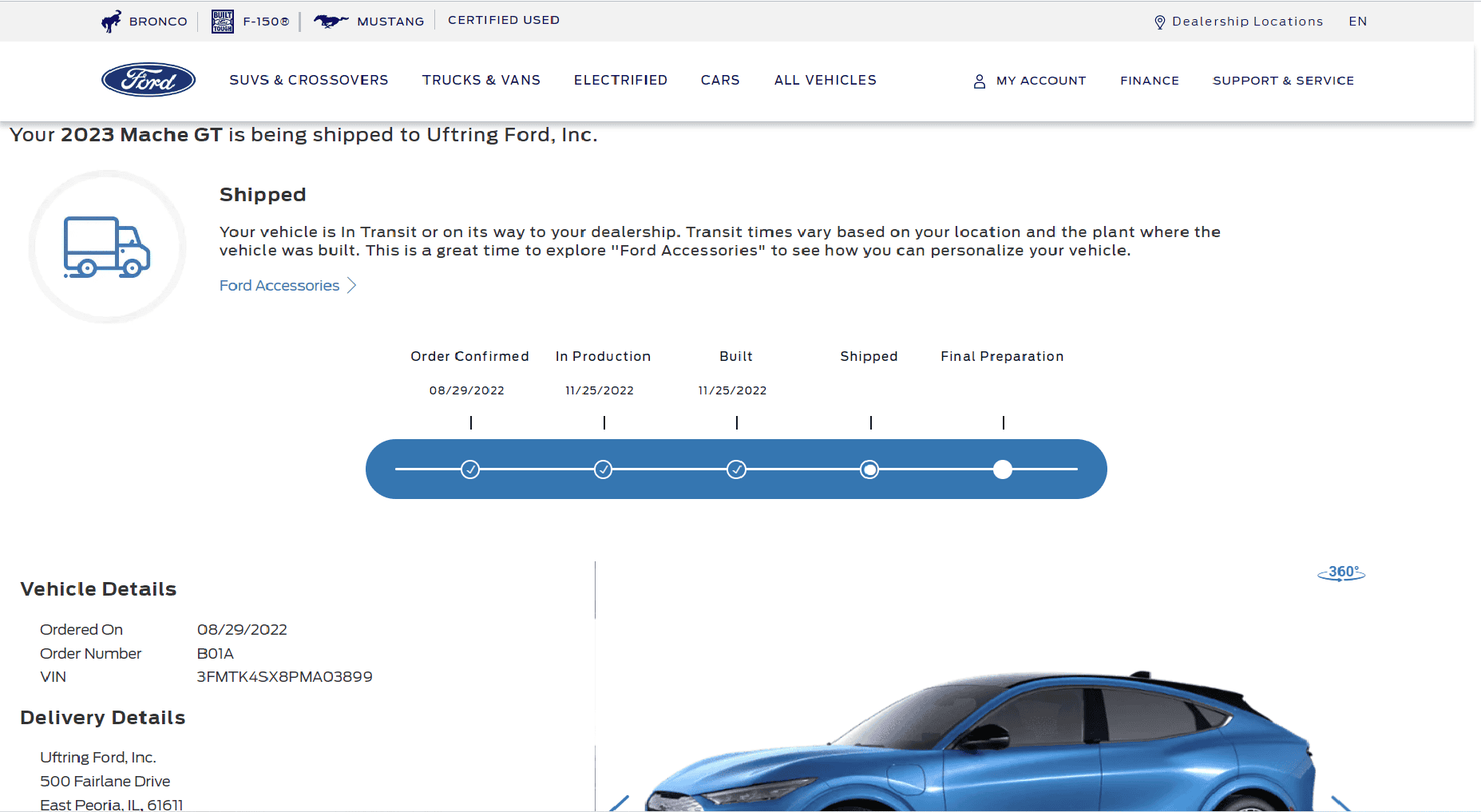1481x812 pixels.
Task: Click the Final Preparation stage label
Action: tap(1002, 356)
